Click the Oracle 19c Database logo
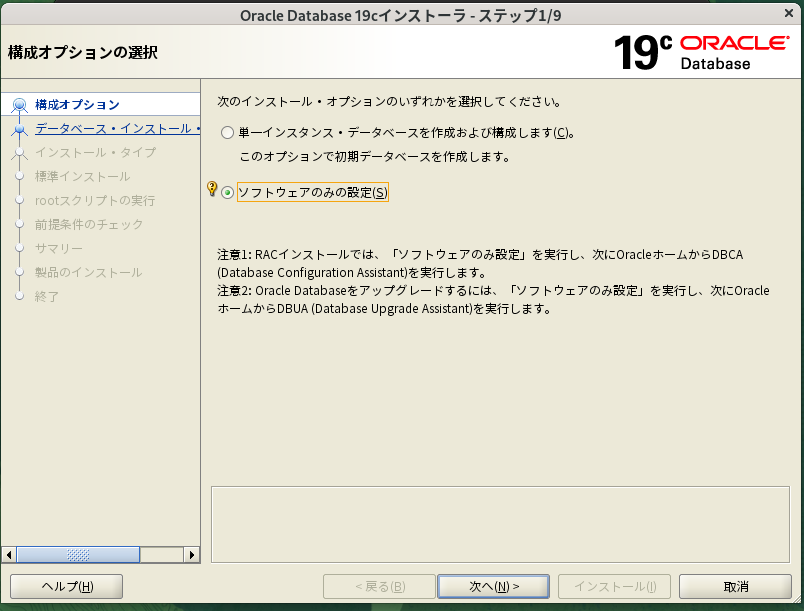The width and height of the screenshot is (804, 611). coord(701,52)
